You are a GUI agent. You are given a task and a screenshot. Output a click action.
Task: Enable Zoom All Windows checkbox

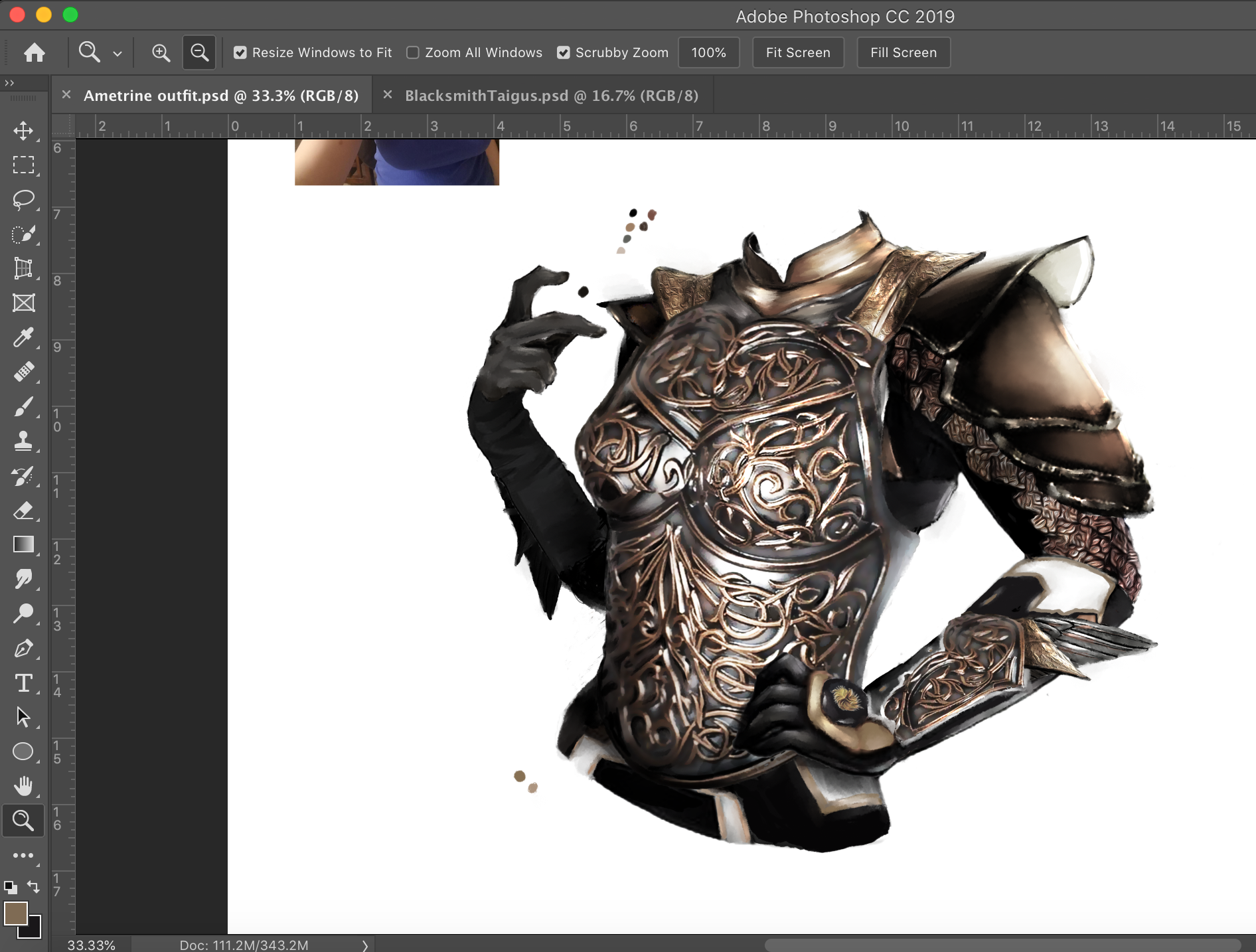tap(413, 52)
